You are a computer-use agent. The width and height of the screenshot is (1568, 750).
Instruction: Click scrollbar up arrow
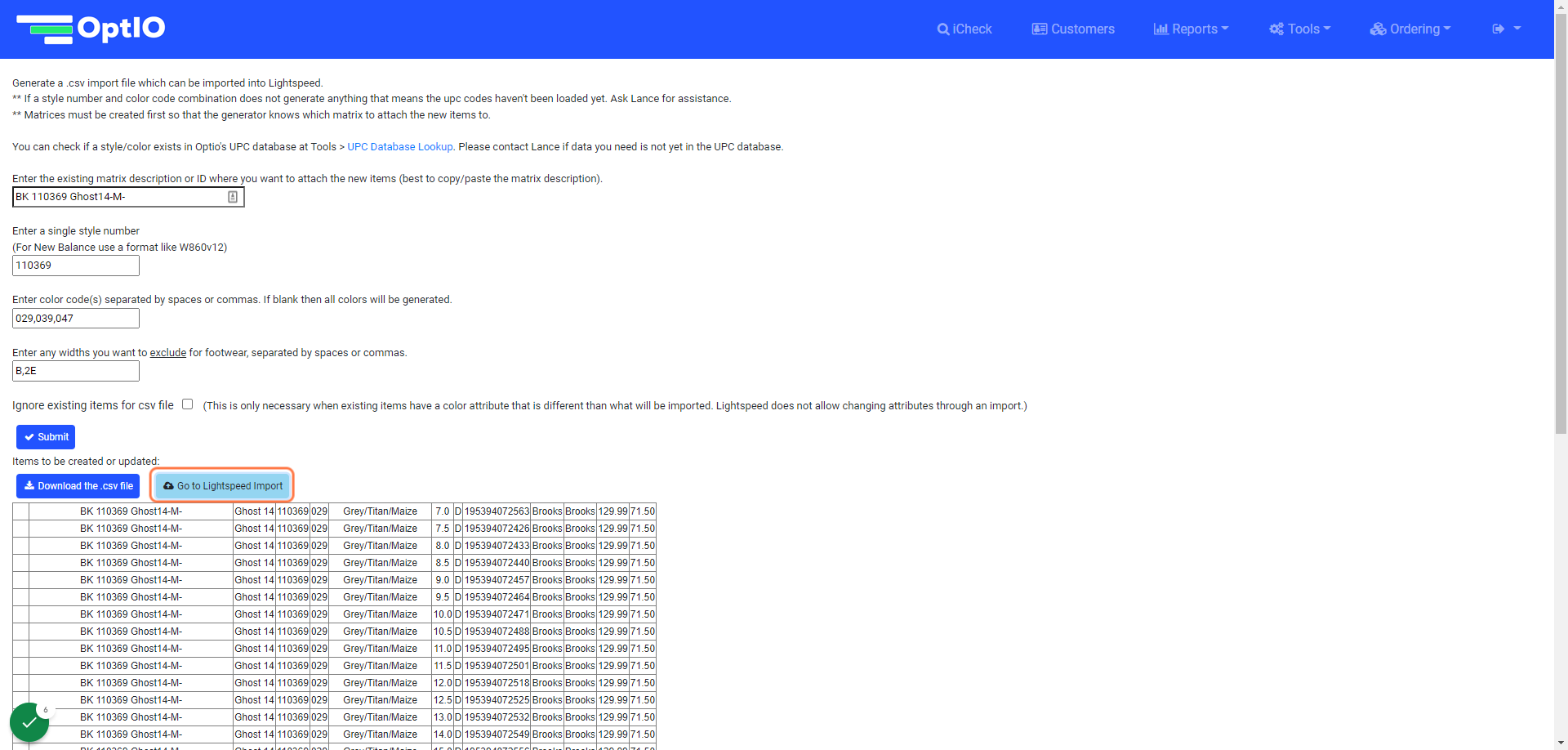[x=1561, y=7]
